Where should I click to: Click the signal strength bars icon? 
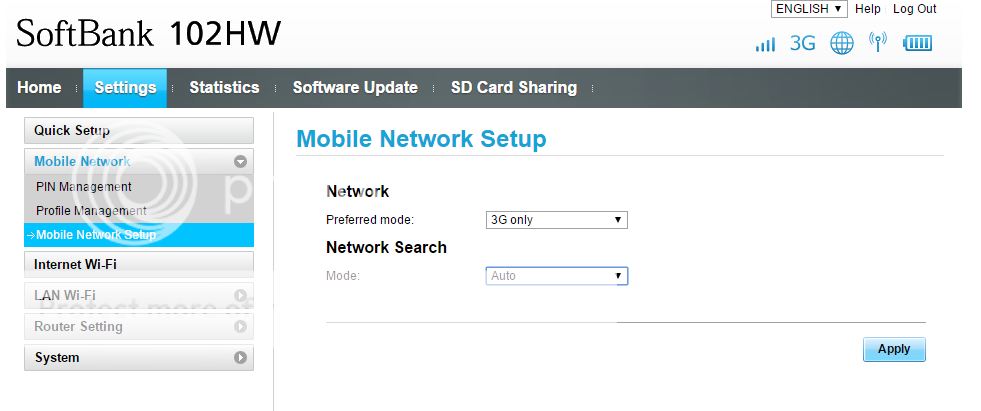coord(765,44)
